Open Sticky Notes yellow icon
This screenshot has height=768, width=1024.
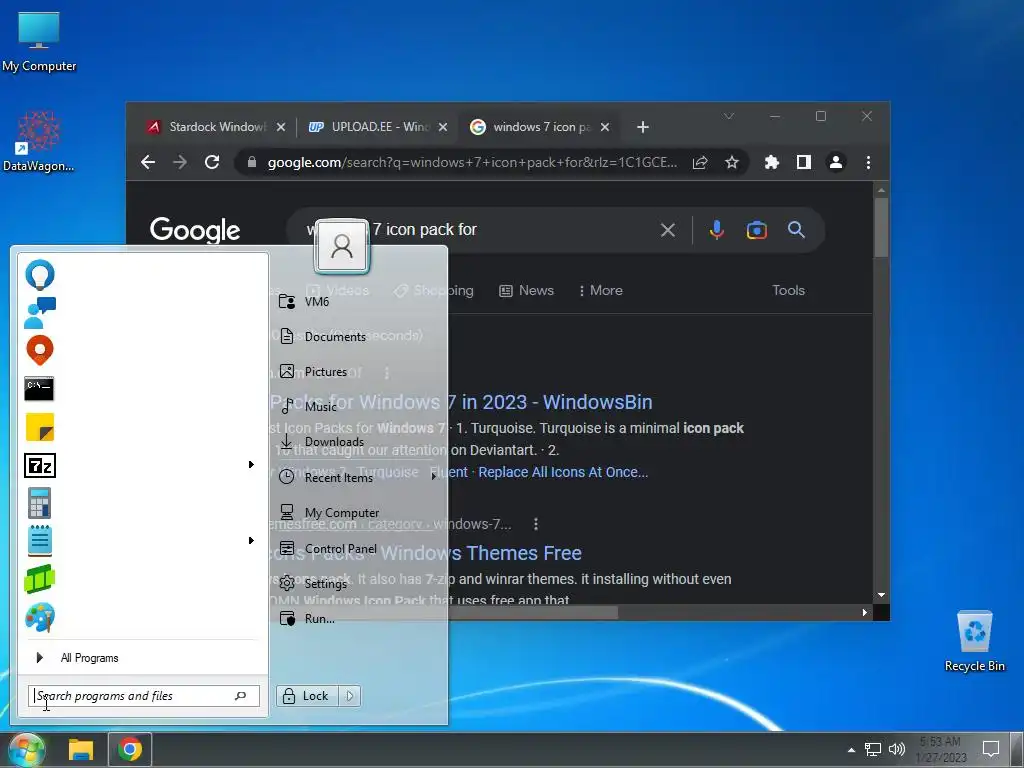tap(40, 427)
